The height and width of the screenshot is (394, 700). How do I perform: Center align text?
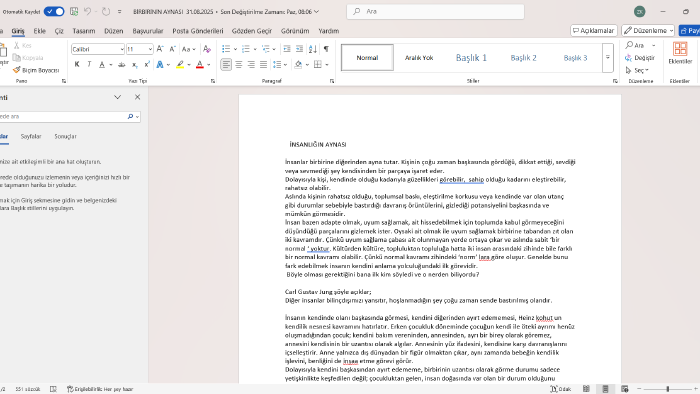click(239, 65)
